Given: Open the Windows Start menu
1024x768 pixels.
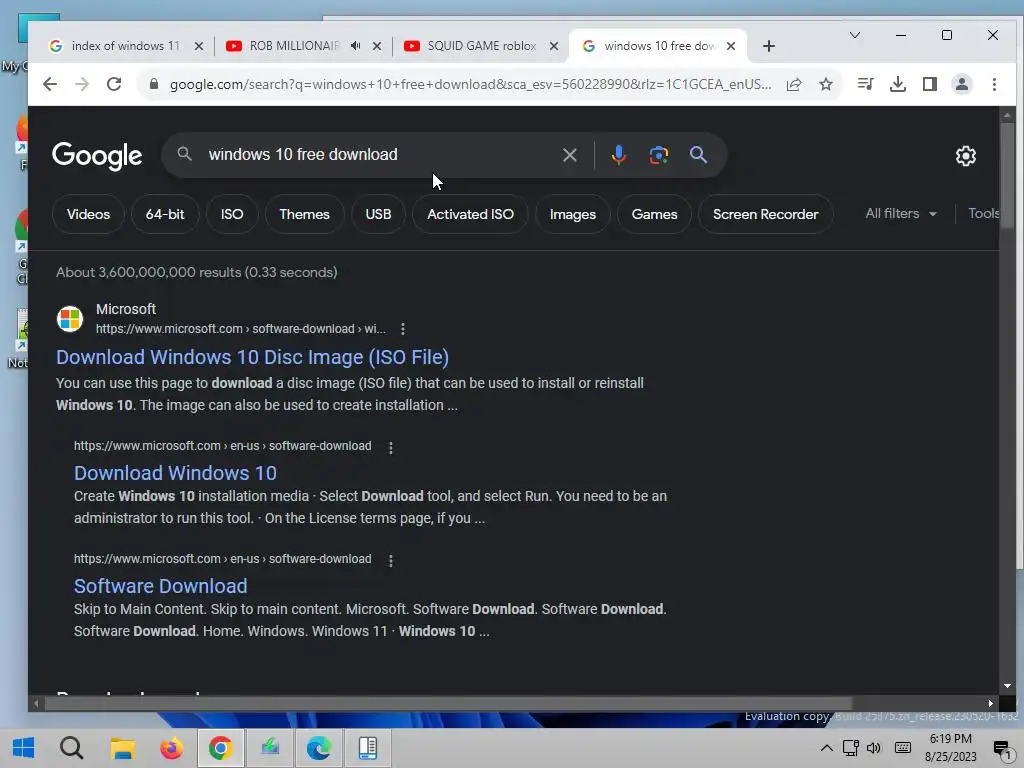Looking at the screenshot, I should pos(24,748).
